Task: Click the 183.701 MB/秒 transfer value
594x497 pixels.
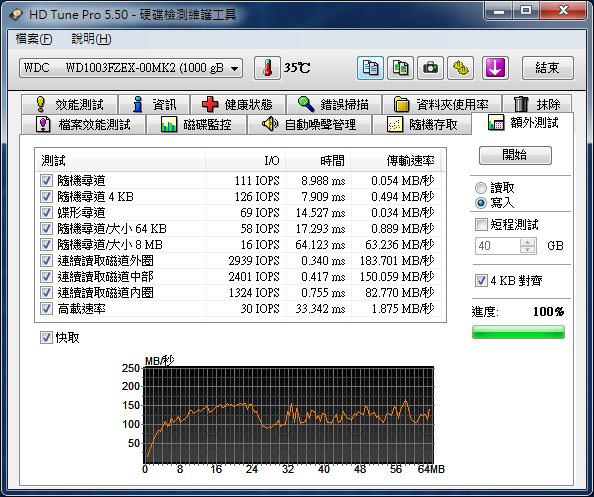Action: pyautogui.click(x=397, y=261)
